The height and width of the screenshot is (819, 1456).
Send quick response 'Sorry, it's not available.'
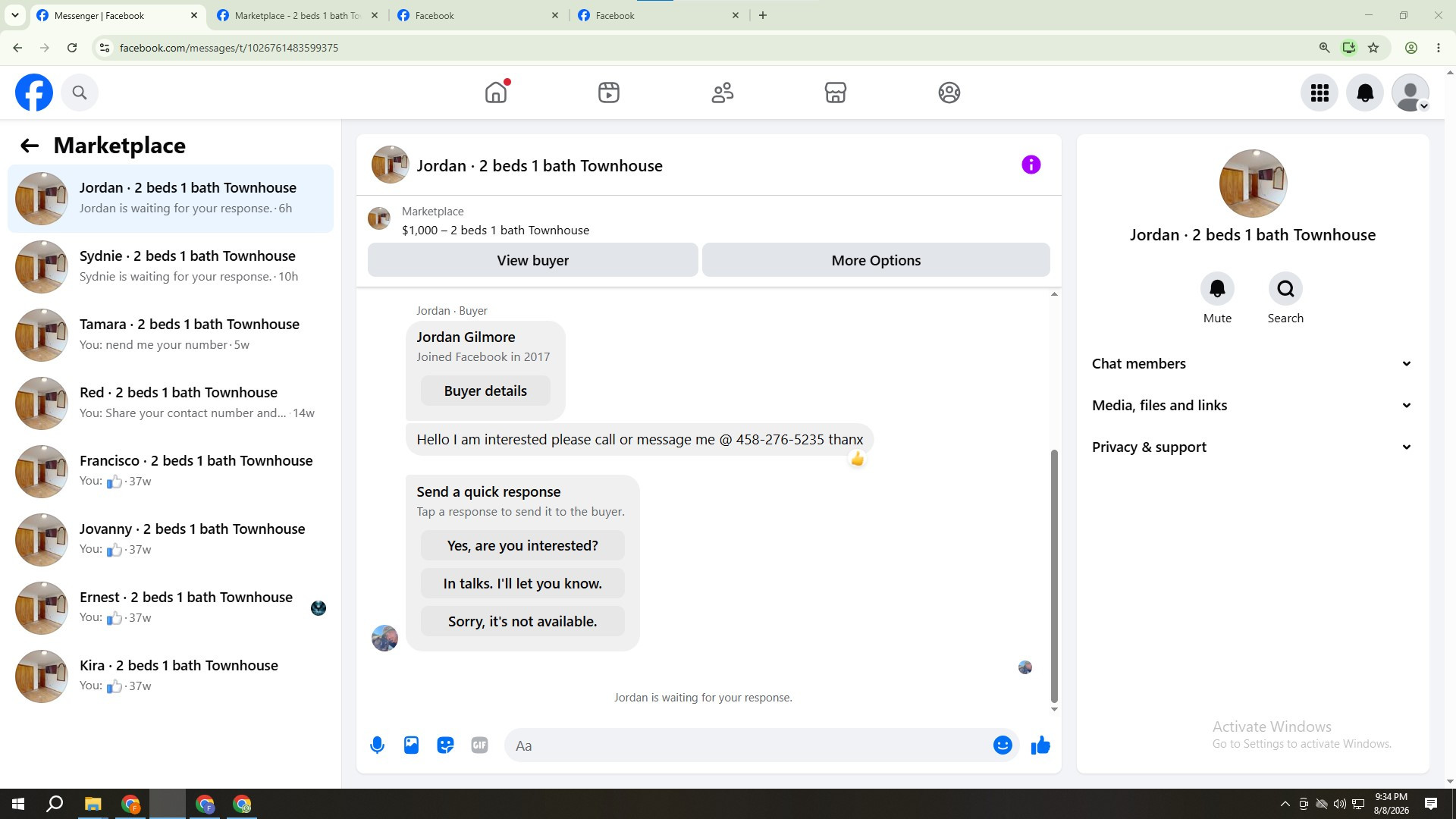click(x=522, y=622)
